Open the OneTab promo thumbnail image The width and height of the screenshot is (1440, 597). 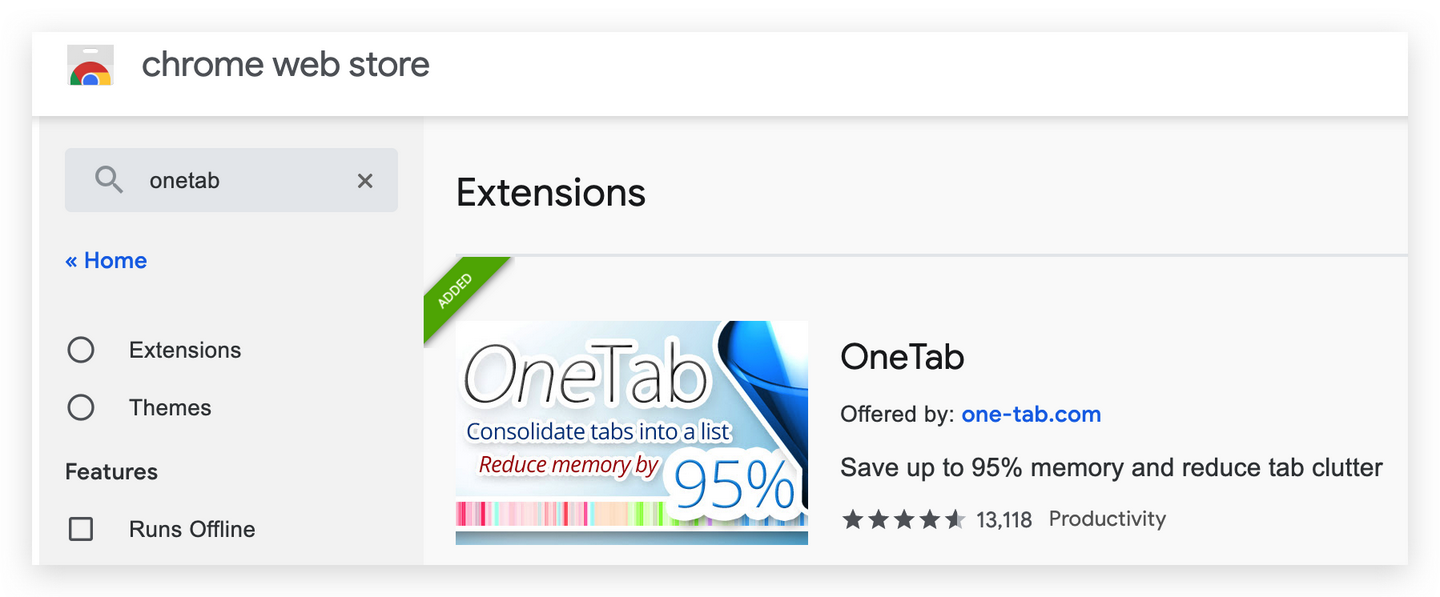[x=631, y=432]
